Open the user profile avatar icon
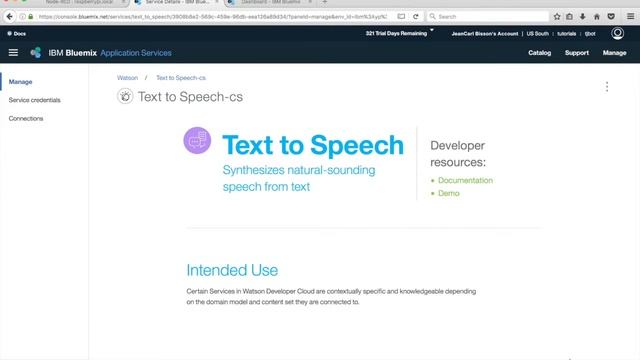 (x=617, y=33)
